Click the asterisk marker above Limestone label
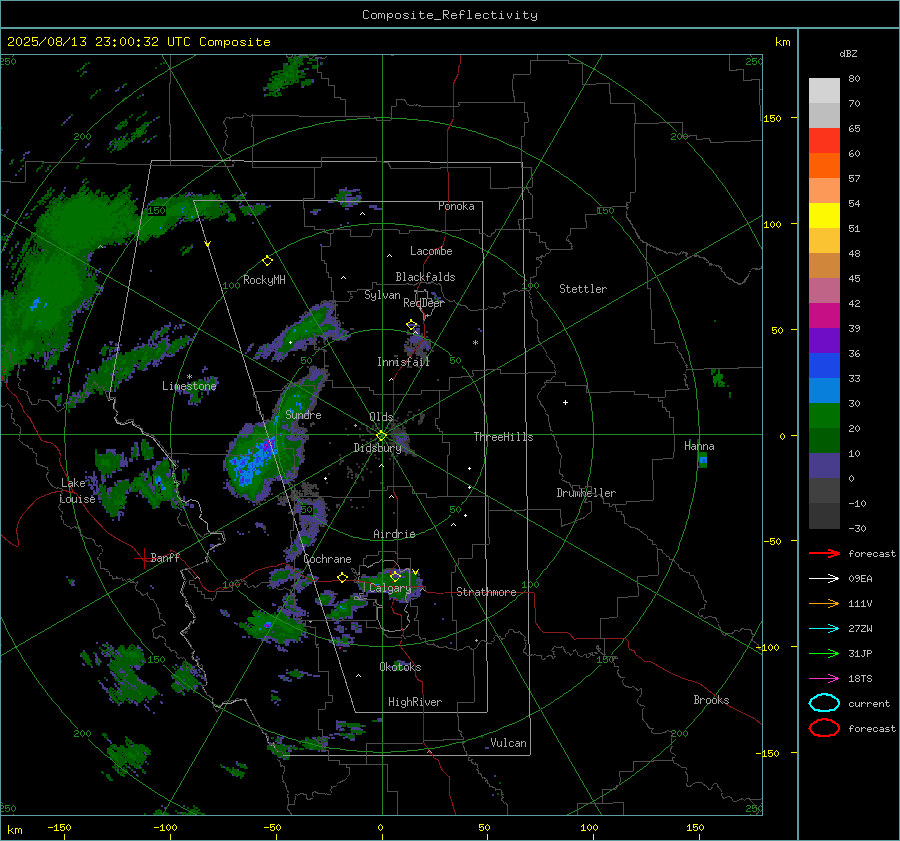 tap(189, 377)
